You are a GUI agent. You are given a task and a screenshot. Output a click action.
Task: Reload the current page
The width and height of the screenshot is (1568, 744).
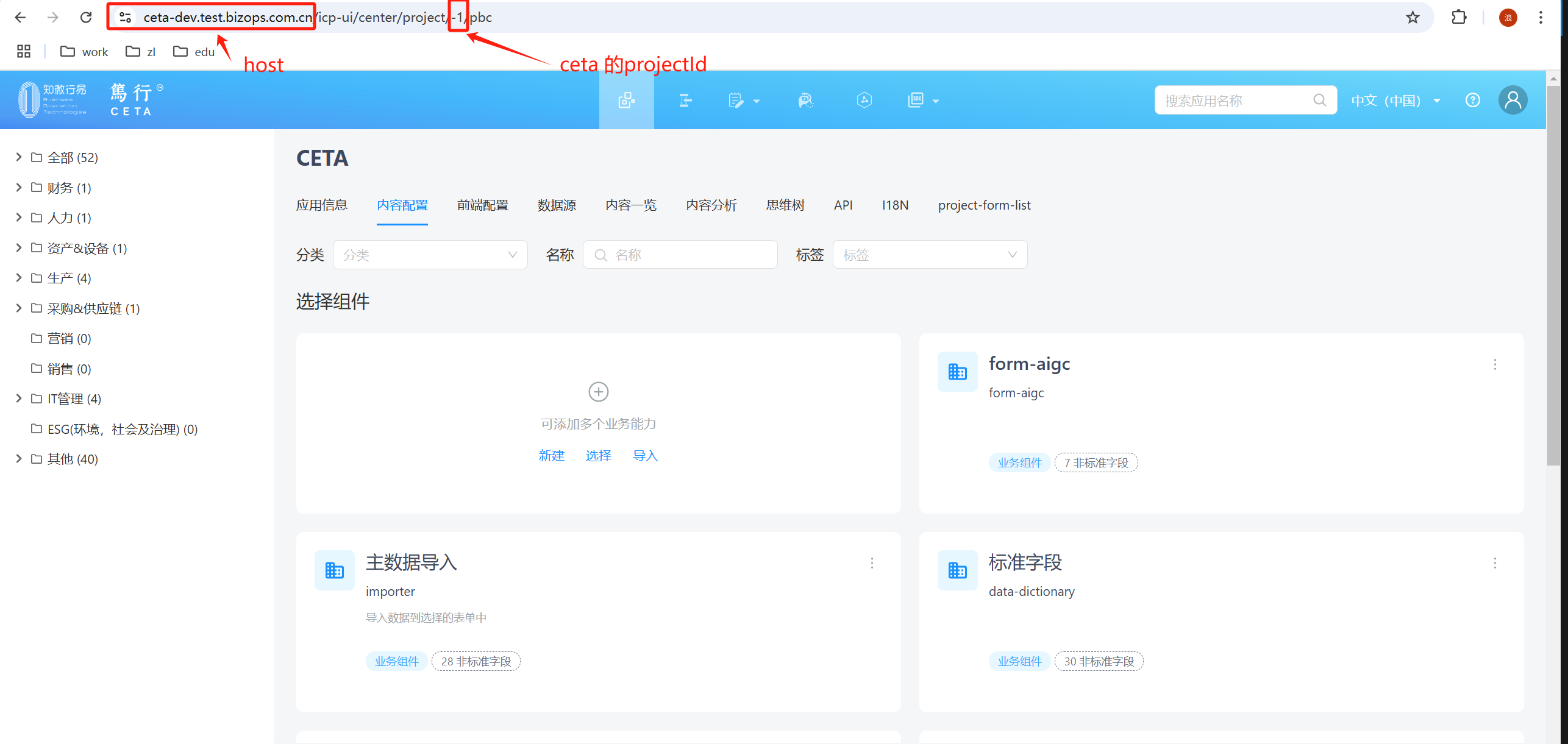pos(86,17)
